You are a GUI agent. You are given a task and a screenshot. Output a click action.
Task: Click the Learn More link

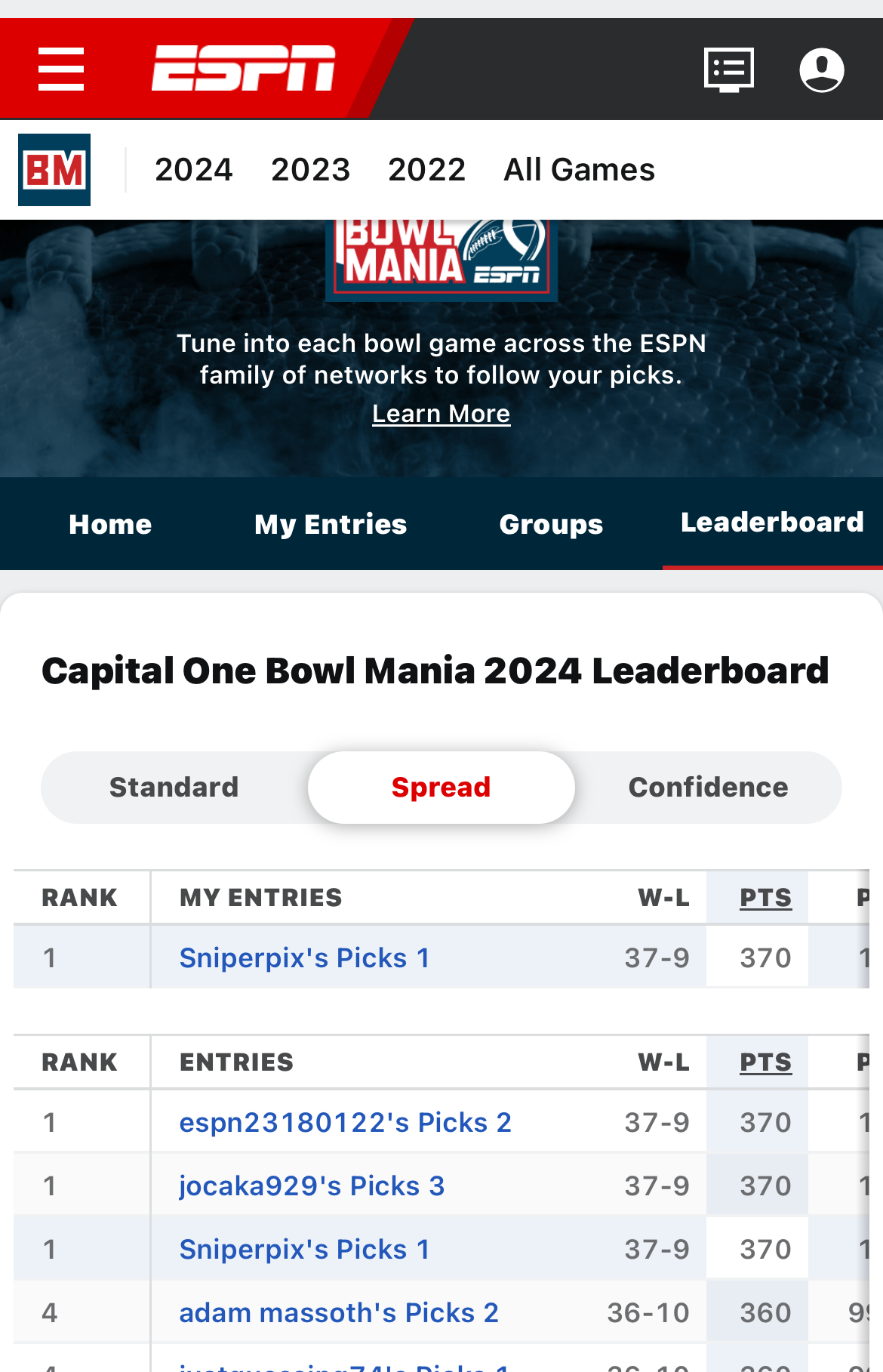pyautogui.click(x=441, y=414)
